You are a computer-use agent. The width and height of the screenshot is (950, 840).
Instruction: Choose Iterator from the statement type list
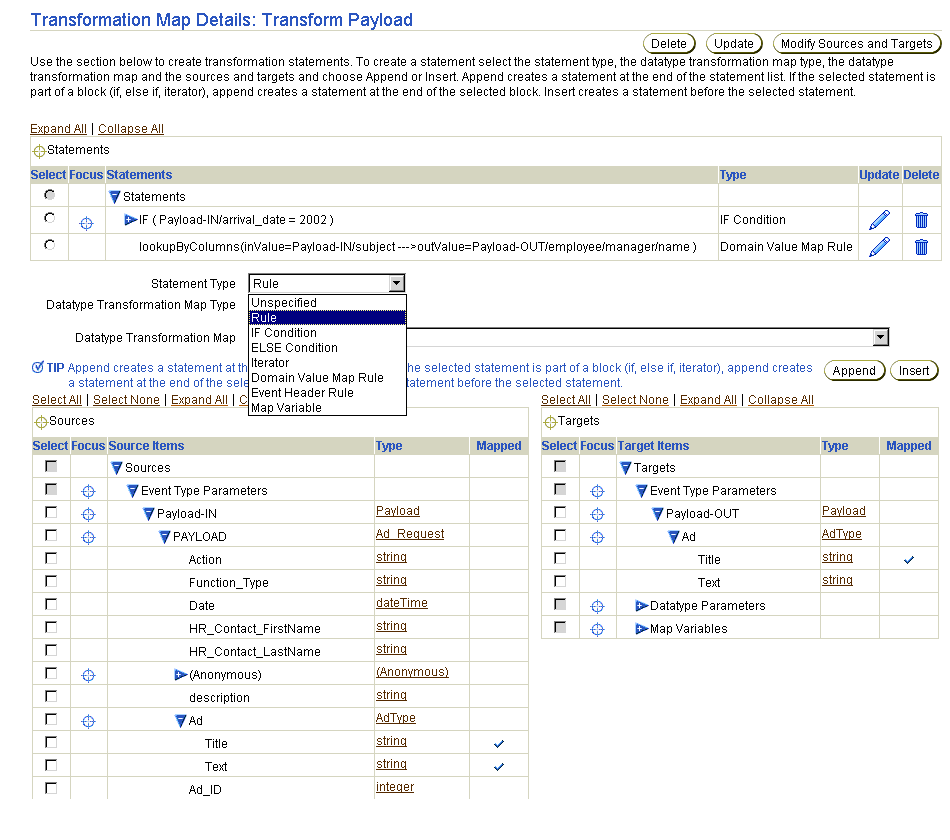327,362
